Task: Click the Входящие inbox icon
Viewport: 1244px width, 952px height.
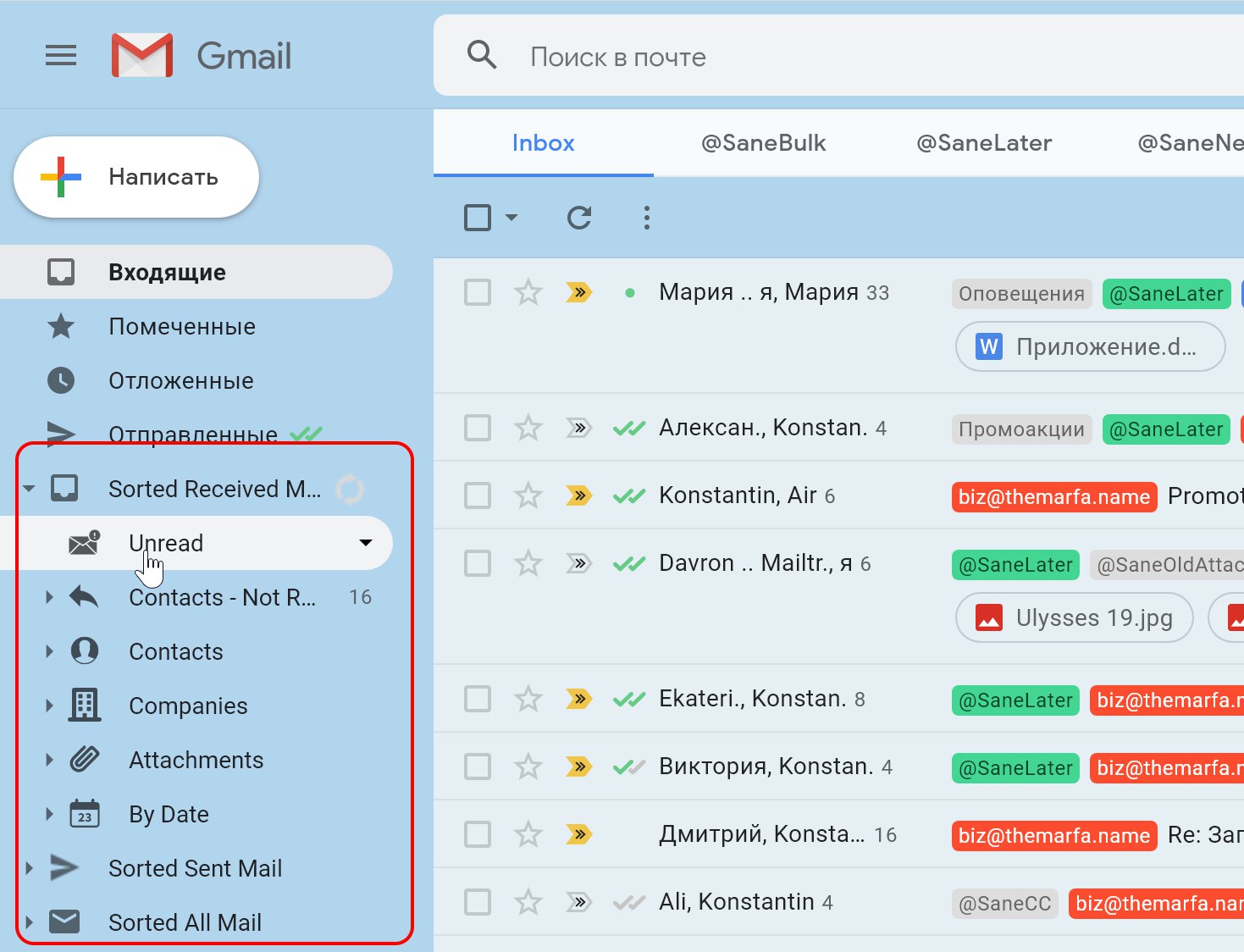Action: tap(61, 272)
